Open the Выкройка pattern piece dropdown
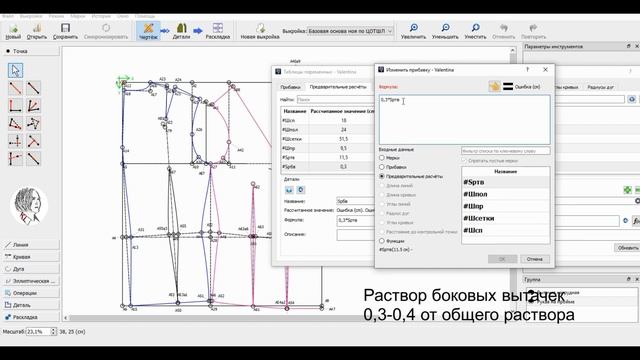This screenshot has width=640, height=360. [x=350, y=31]
